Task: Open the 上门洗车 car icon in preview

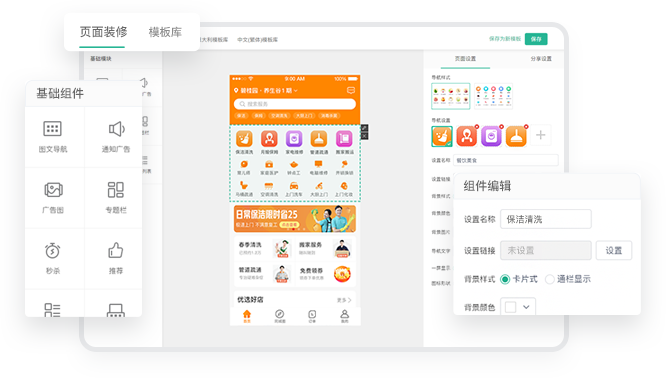Action: (294, 186)
